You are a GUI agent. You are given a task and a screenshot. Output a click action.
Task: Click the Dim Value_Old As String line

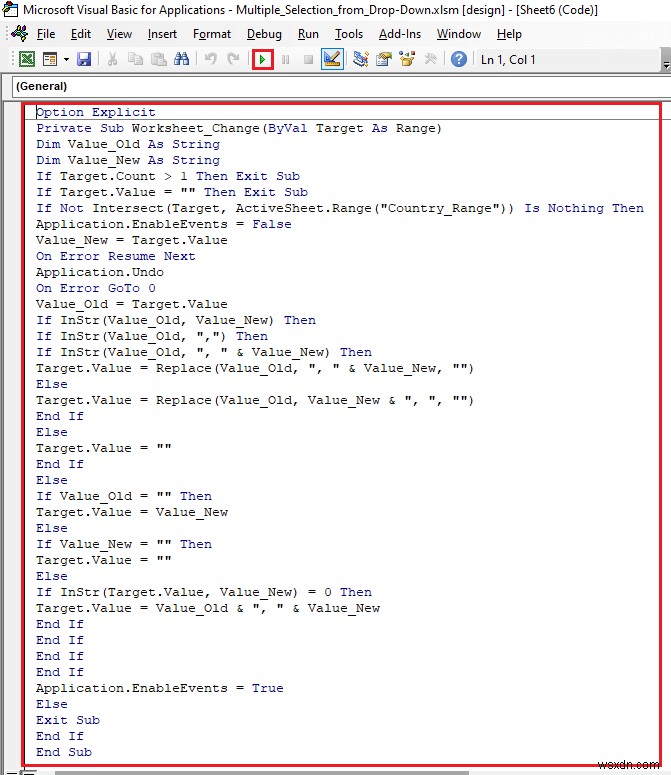pyautogui.click(x=128, y=144)
